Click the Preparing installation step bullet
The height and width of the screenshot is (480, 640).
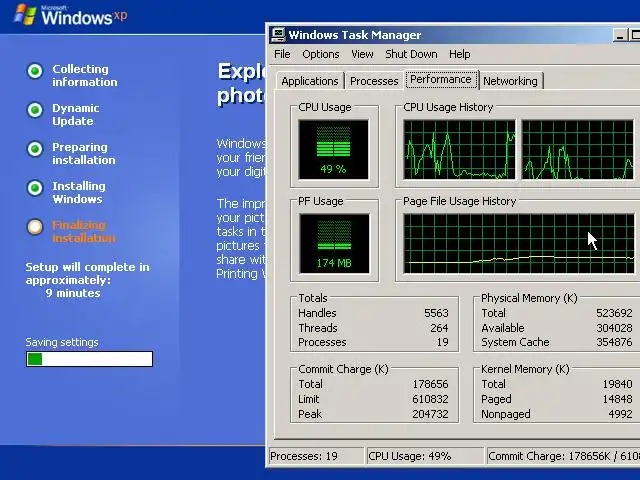[x=35, y=149]
